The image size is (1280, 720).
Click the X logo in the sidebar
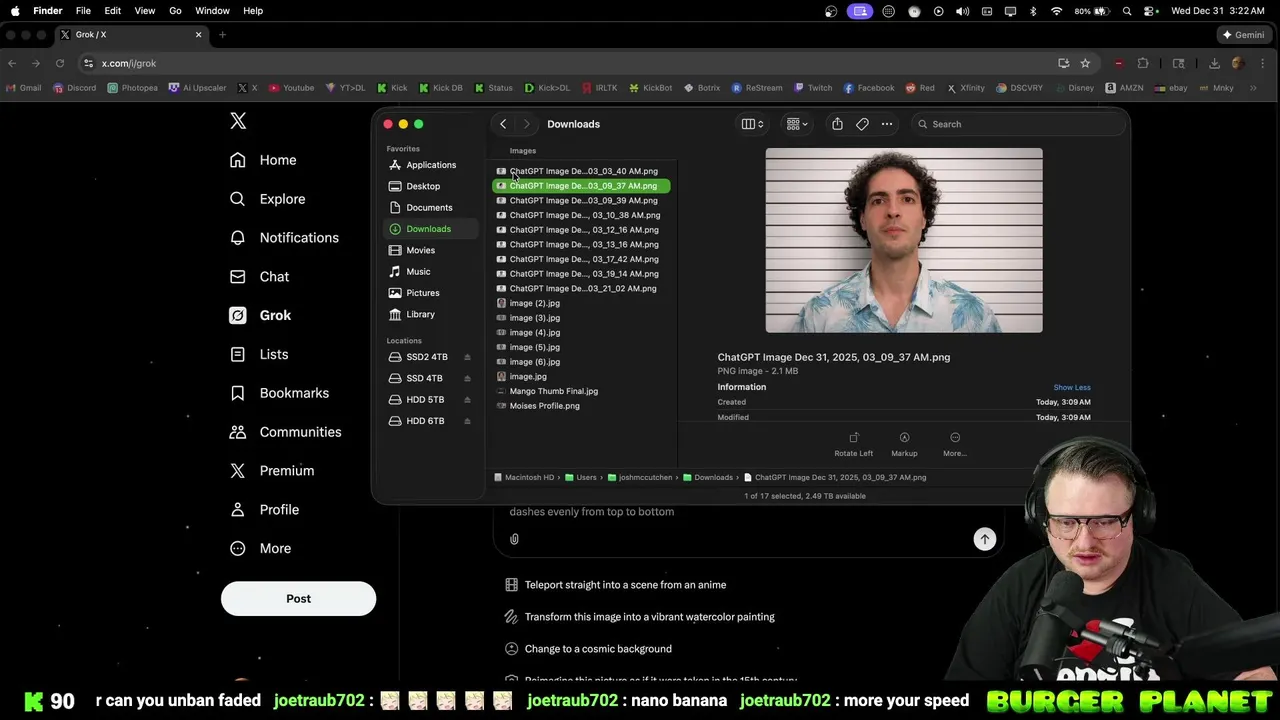[238, 121]
